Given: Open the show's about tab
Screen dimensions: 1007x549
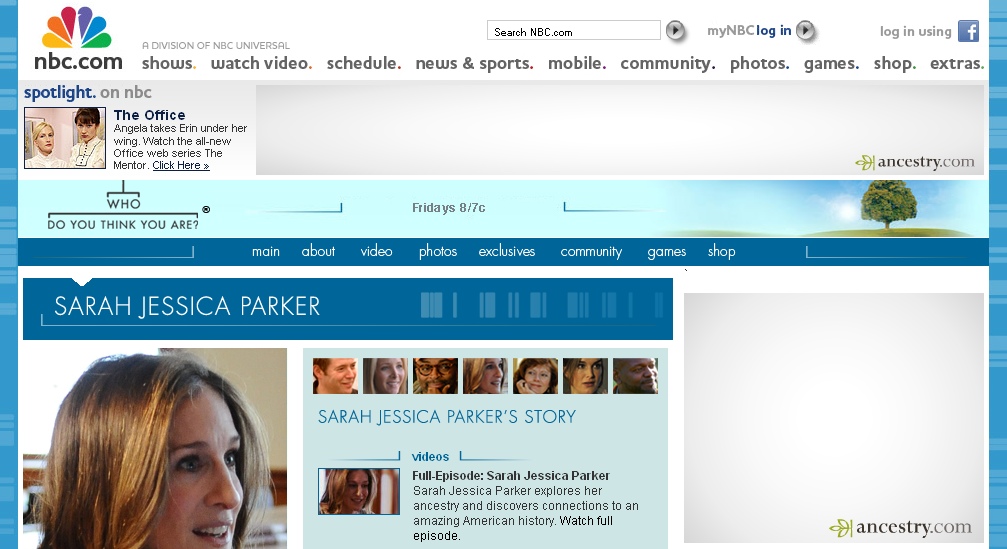Looking at the screenshot, I should click(319, 252).
